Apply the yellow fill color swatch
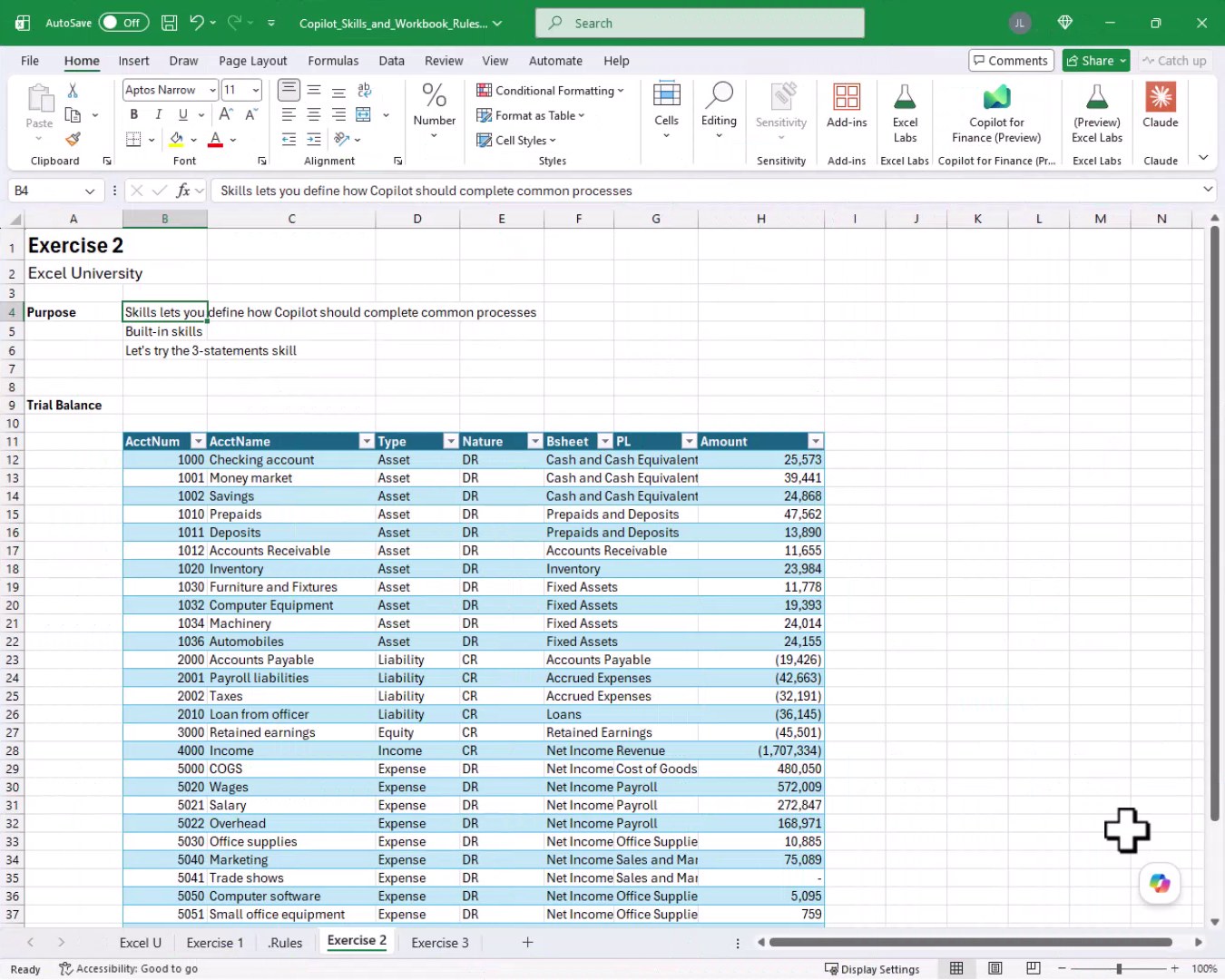The width and height of the screenshot is (1225, 980). [x=176, y=139]
